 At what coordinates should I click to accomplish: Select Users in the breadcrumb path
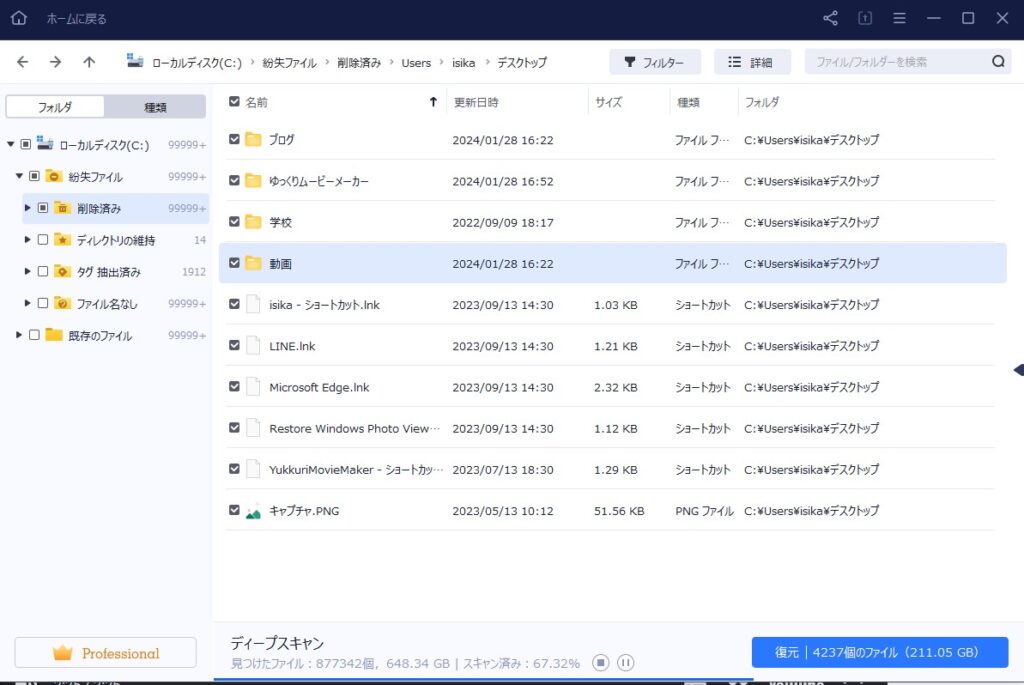point(416,63)
